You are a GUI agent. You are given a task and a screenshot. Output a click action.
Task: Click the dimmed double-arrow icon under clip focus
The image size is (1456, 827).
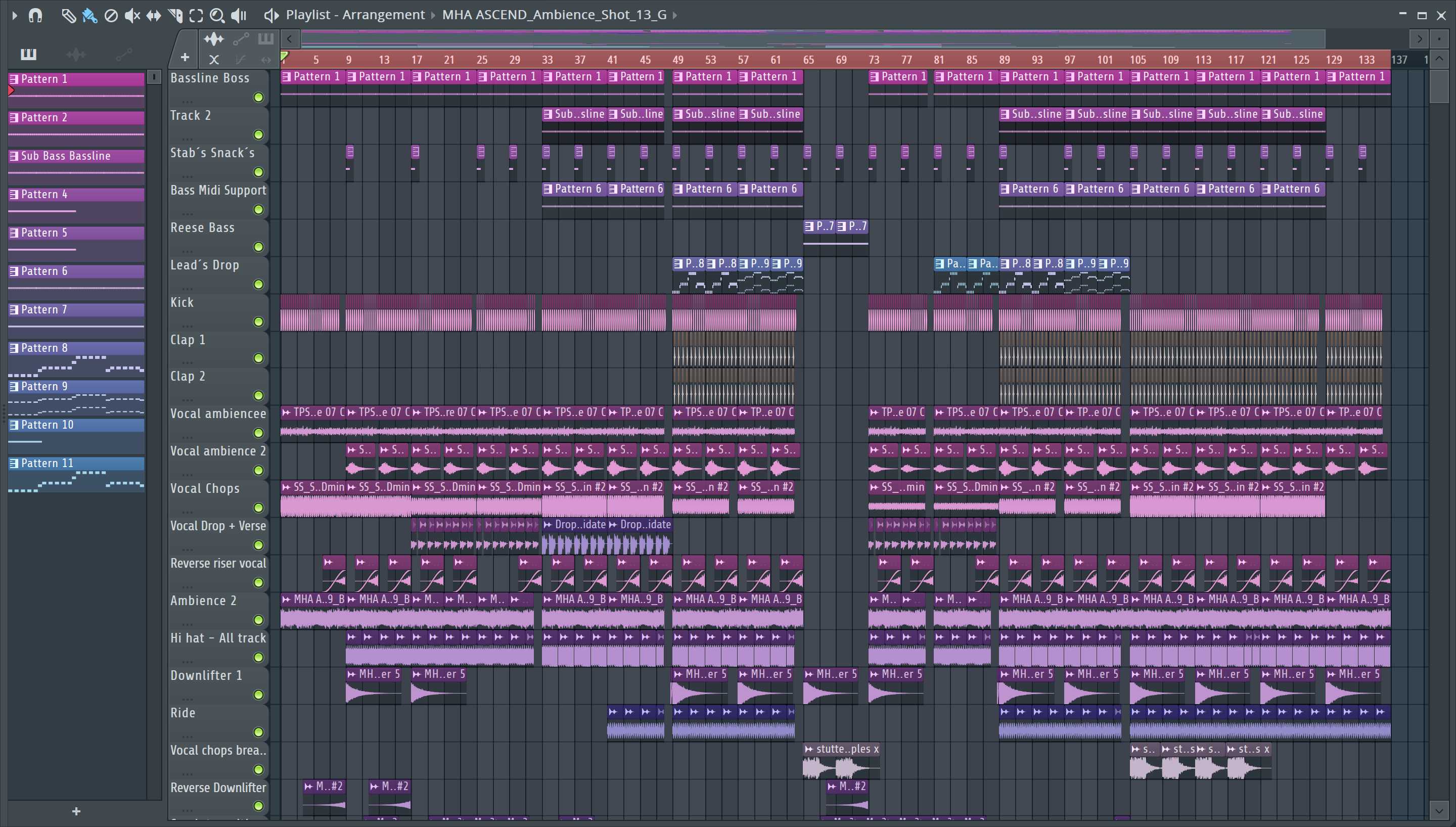point(266,59)
